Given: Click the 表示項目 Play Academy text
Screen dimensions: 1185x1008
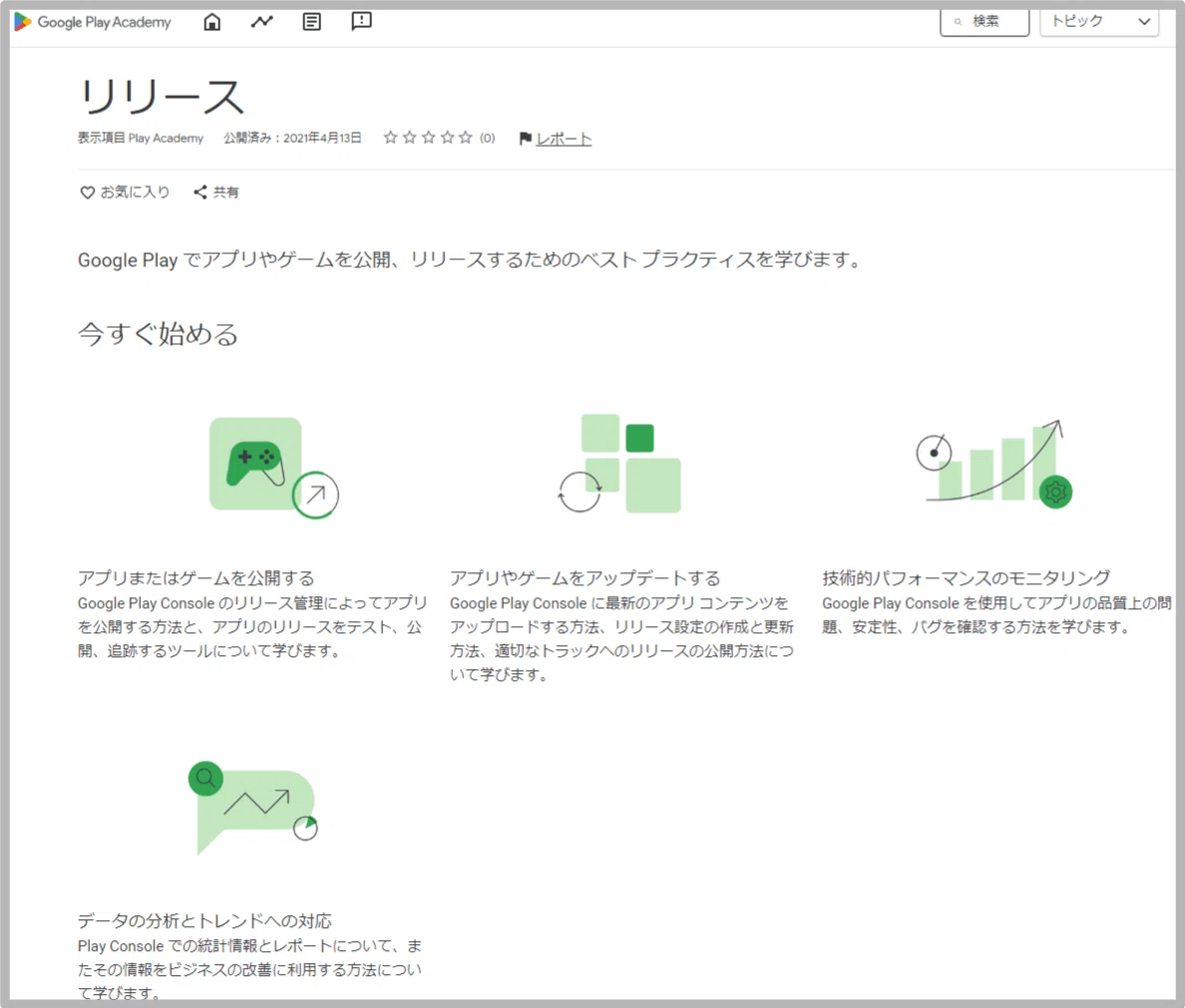Looking at the screenshot, I should click(140, 139).
